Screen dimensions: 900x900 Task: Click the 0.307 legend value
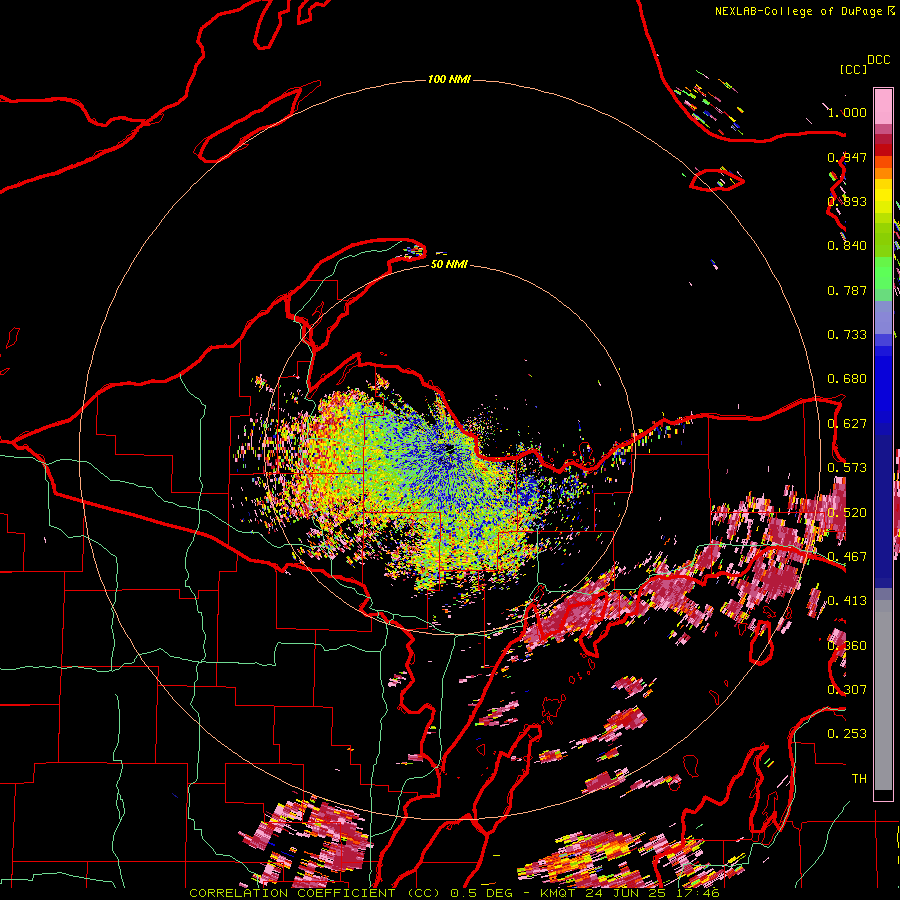847,689
